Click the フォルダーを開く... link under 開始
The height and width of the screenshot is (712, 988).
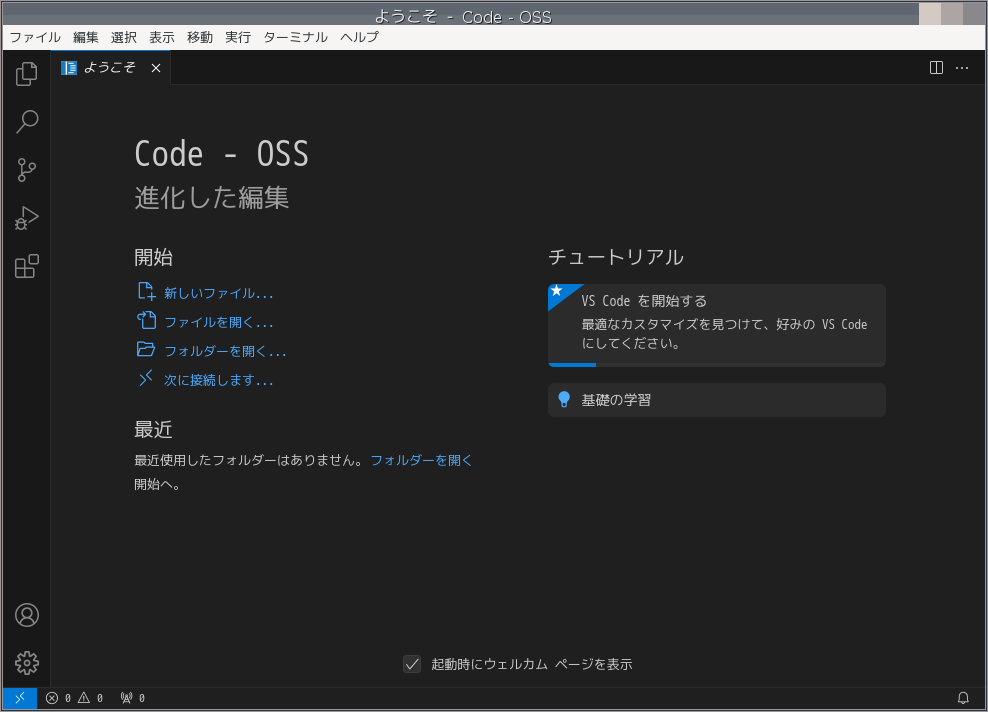pos(225,351)
